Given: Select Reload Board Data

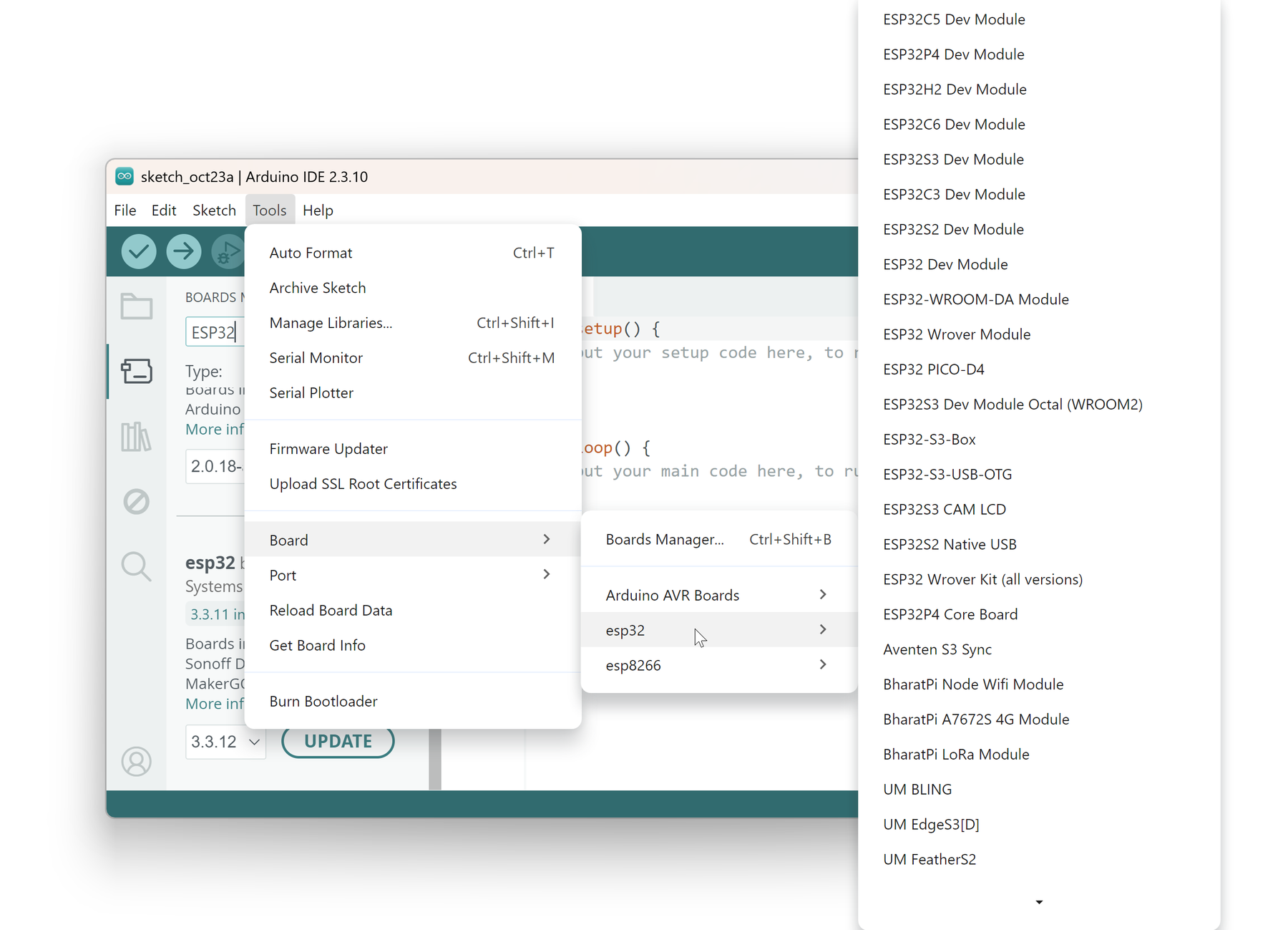Looking at the screenshot, I should click(412, 610).
